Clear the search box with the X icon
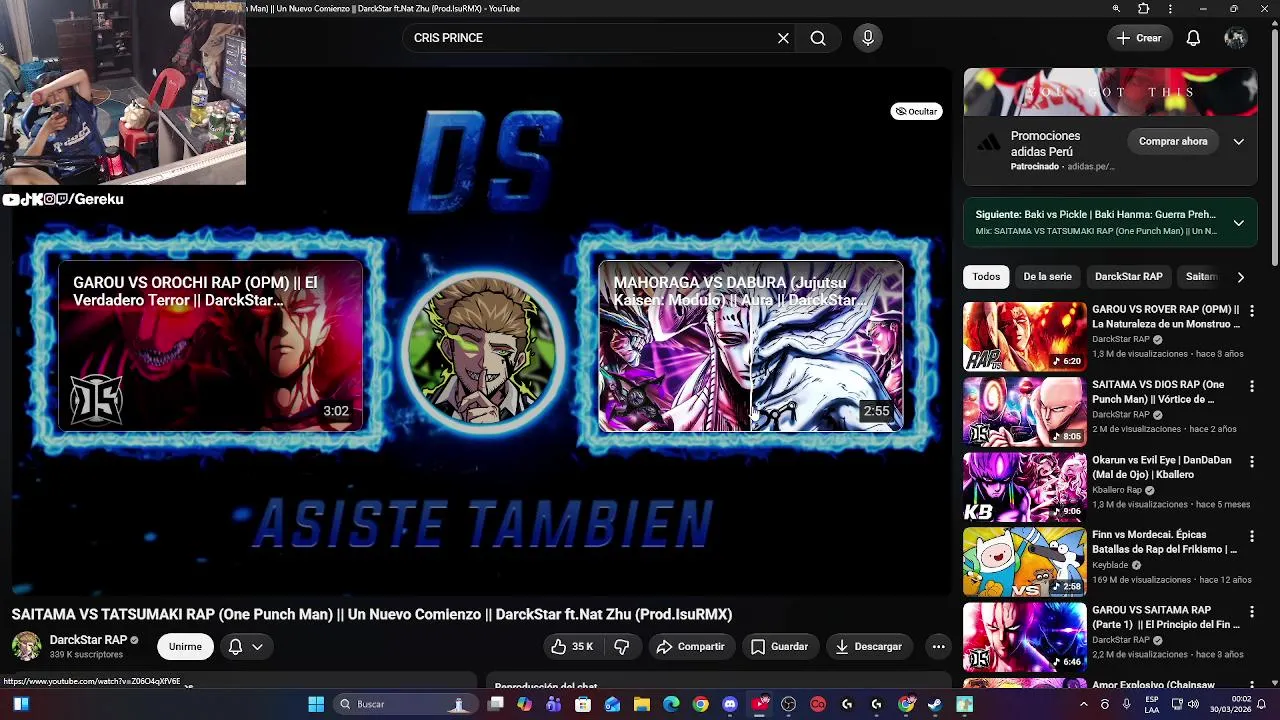 (783, 38)
